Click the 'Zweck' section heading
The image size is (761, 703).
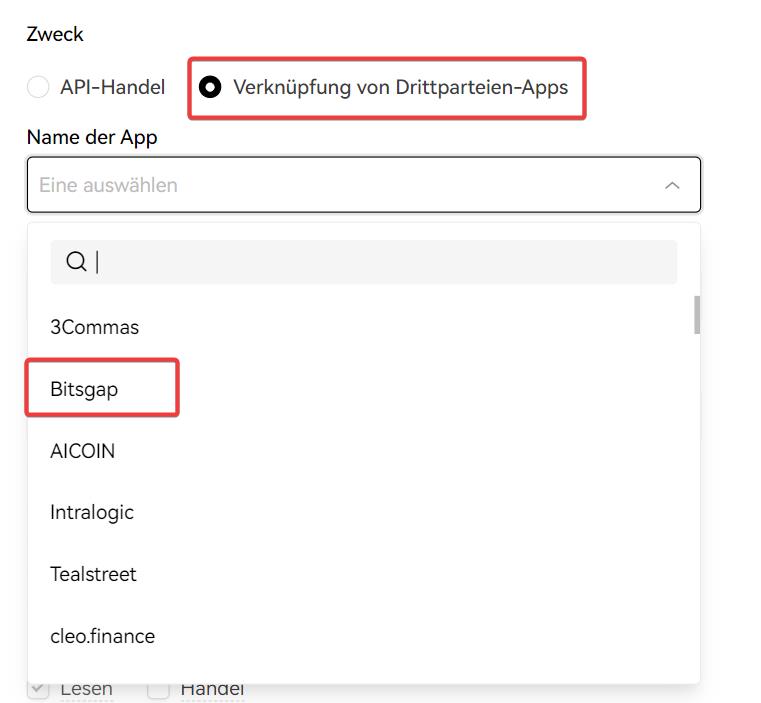(x=55, y=34)
